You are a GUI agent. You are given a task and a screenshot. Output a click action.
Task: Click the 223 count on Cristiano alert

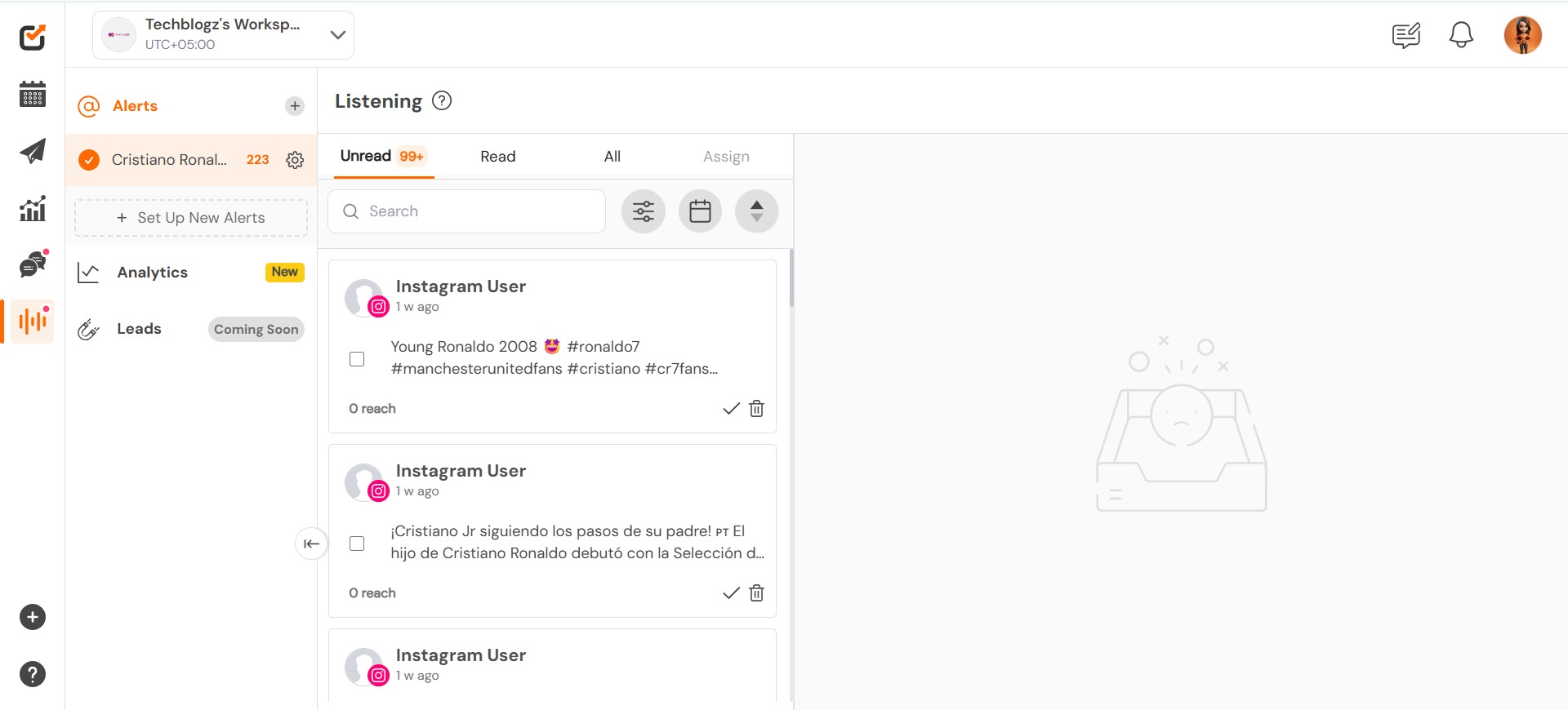tap(257, 160)
